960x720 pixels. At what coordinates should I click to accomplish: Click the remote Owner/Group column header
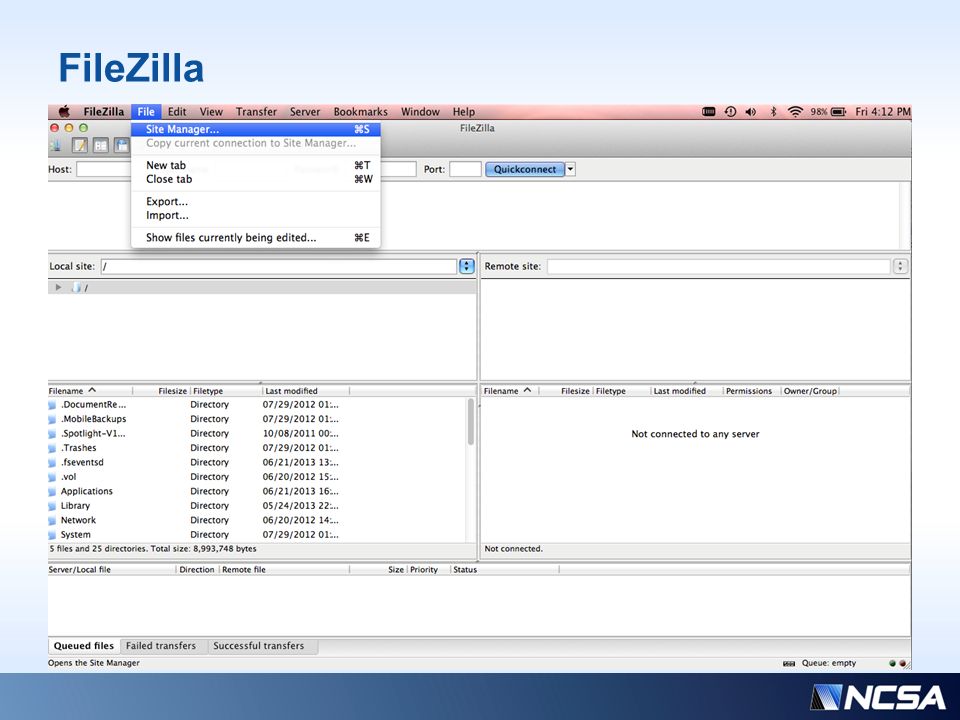(x=810, y=391)
